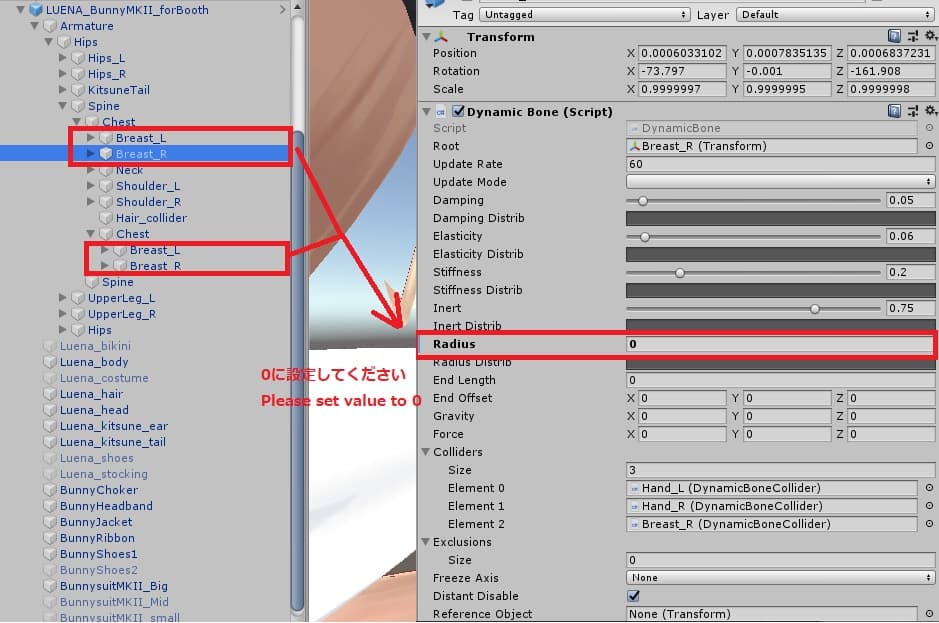Select Luena_bikini in hierarchy
This screenshot has width=939, height=623.
[95, 346]
